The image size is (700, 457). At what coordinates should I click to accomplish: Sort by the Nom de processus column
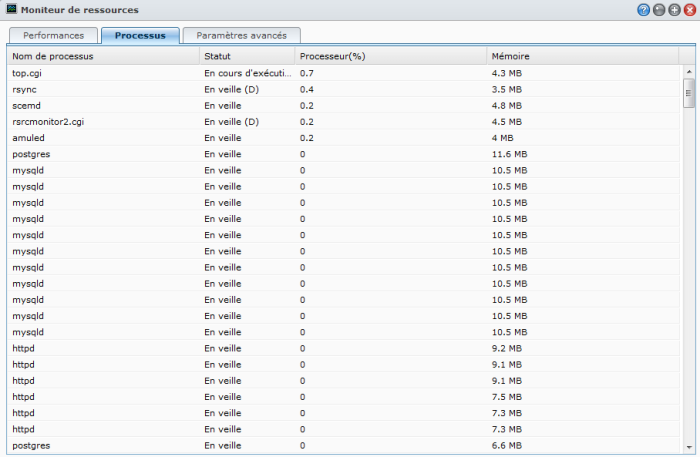coord(100,56)
